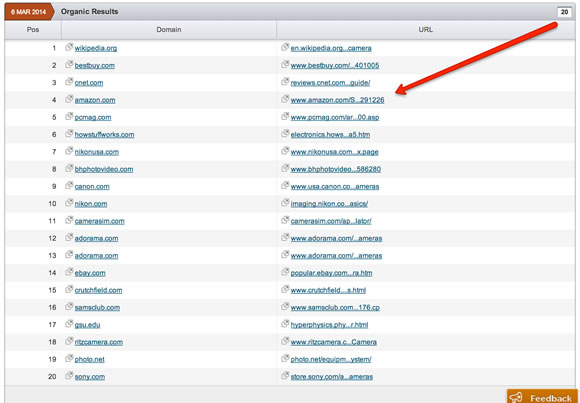Follow the www.bhphotovideo...586280 URL link
This screenshot has width=580, height=403.
tap(336, 169)
